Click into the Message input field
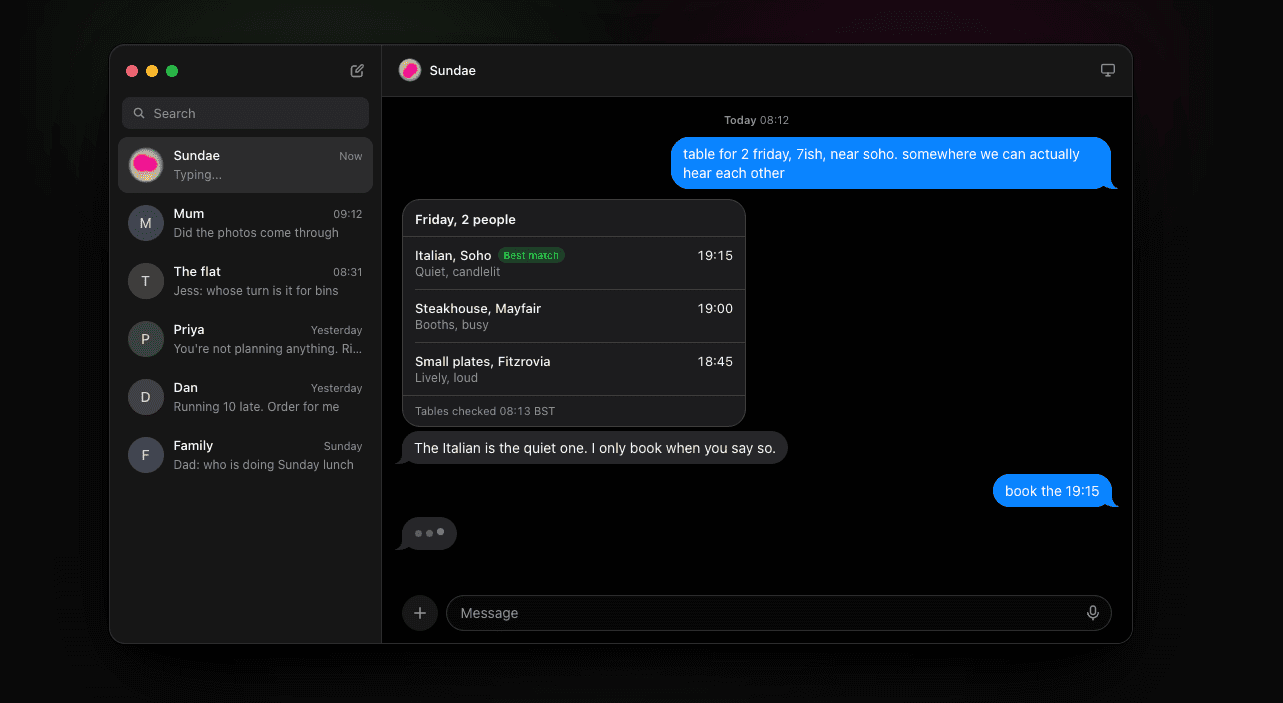 [778, 613]
